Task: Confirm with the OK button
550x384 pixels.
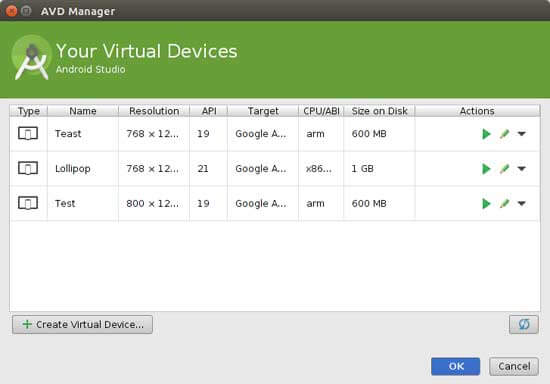Action: tap(455, 366)
